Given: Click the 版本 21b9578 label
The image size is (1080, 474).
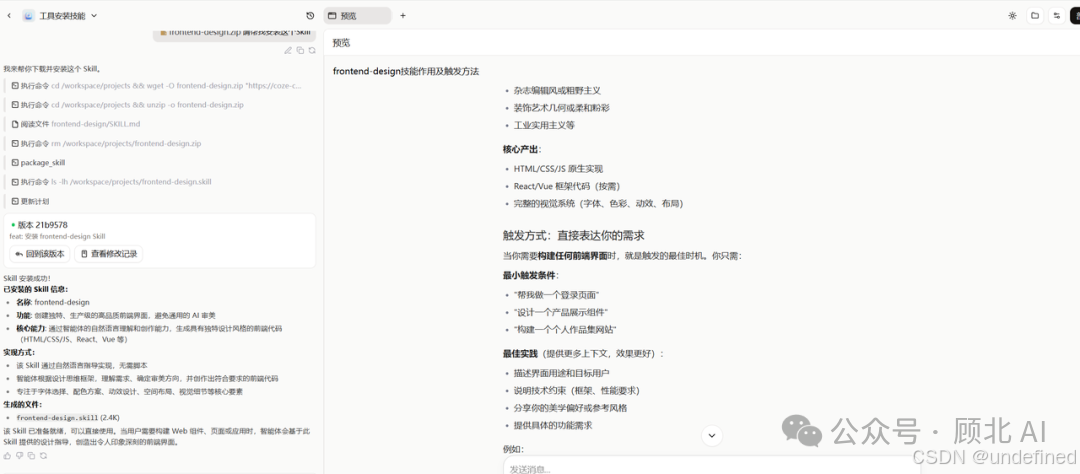Looking at the screenshot, I should click(x=42, y=225).
